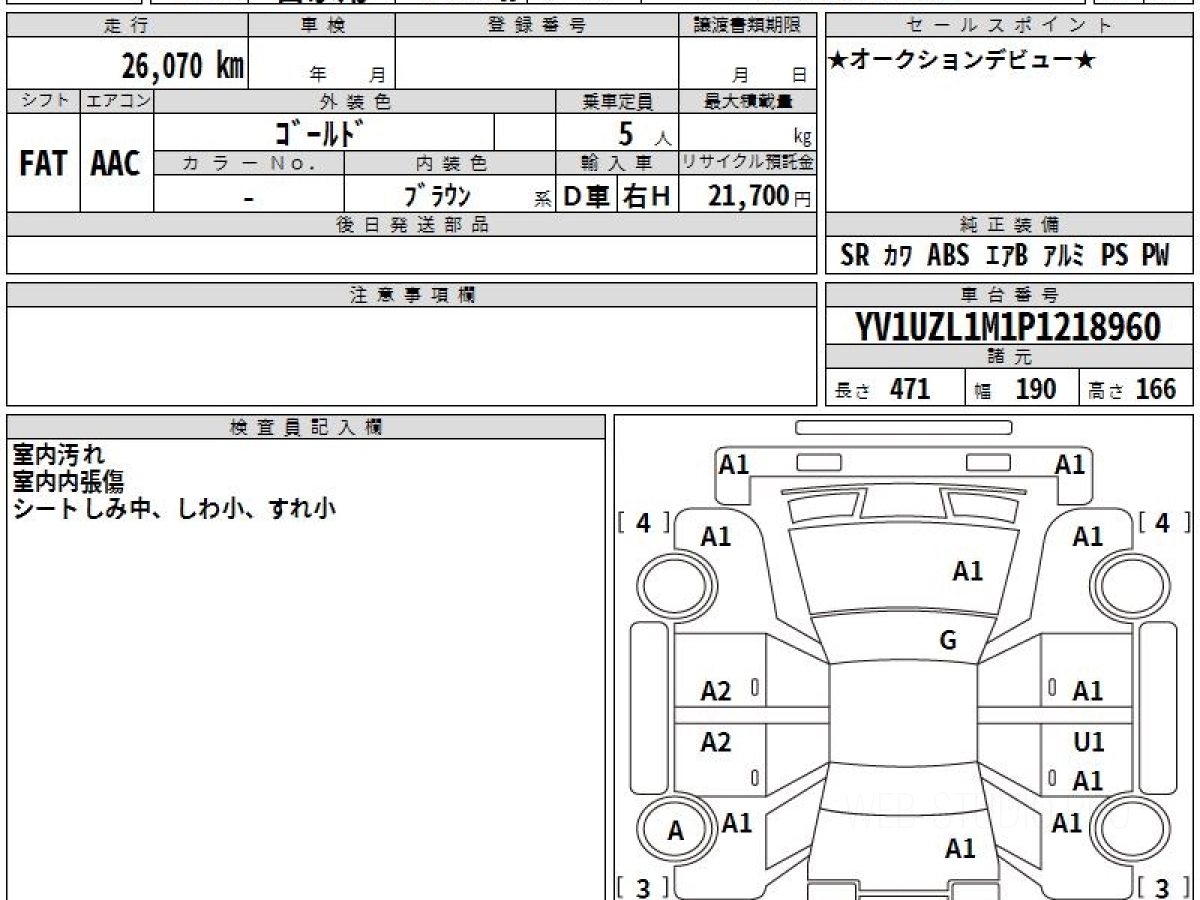This screenshot has height=900, width=1200.
Task: Click the リサイクル預託金 header cell
Action: click(x=748, y=163)
